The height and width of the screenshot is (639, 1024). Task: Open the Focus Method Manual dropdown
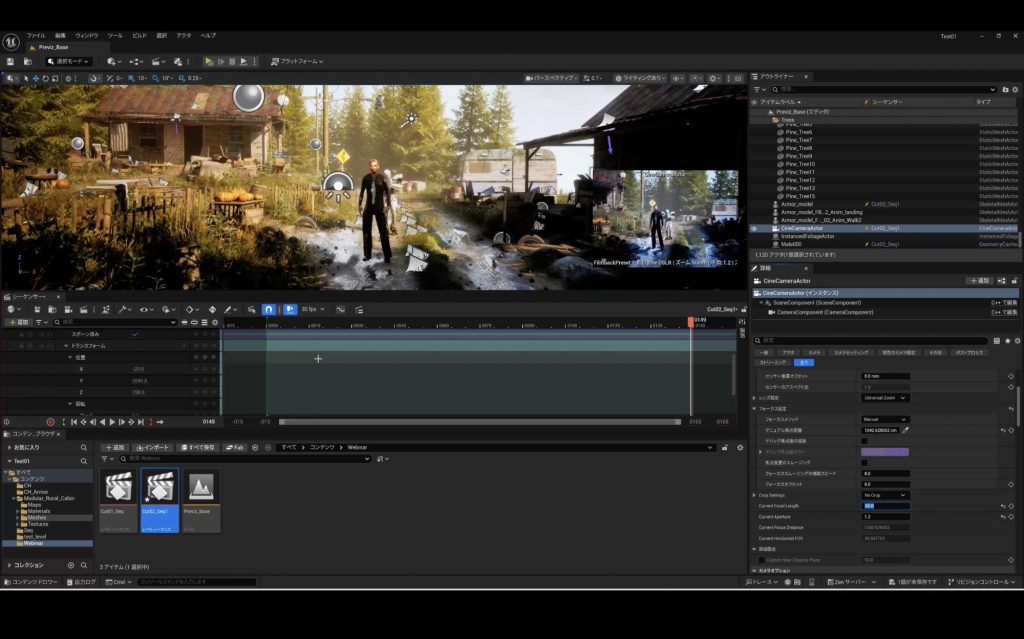click(x=885, y=419)
